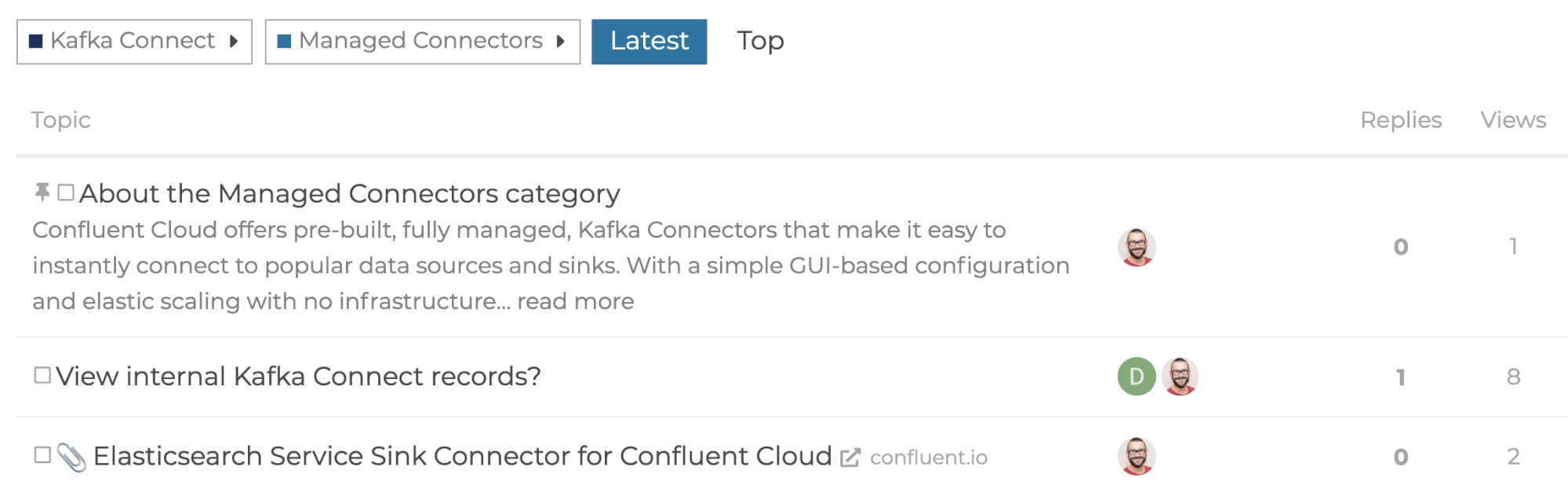Click the external link icon before confluent.io

pyautogui.click(x=850, y=458)
